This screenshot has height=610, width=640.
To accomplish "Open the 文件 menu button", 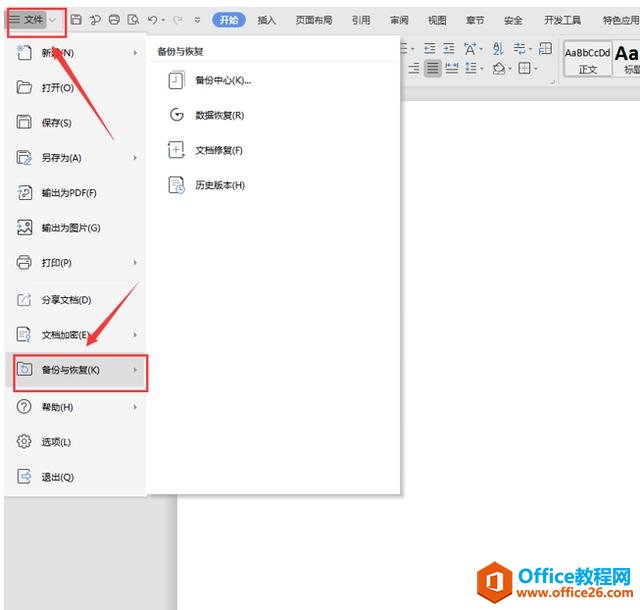I will (27, 20).
